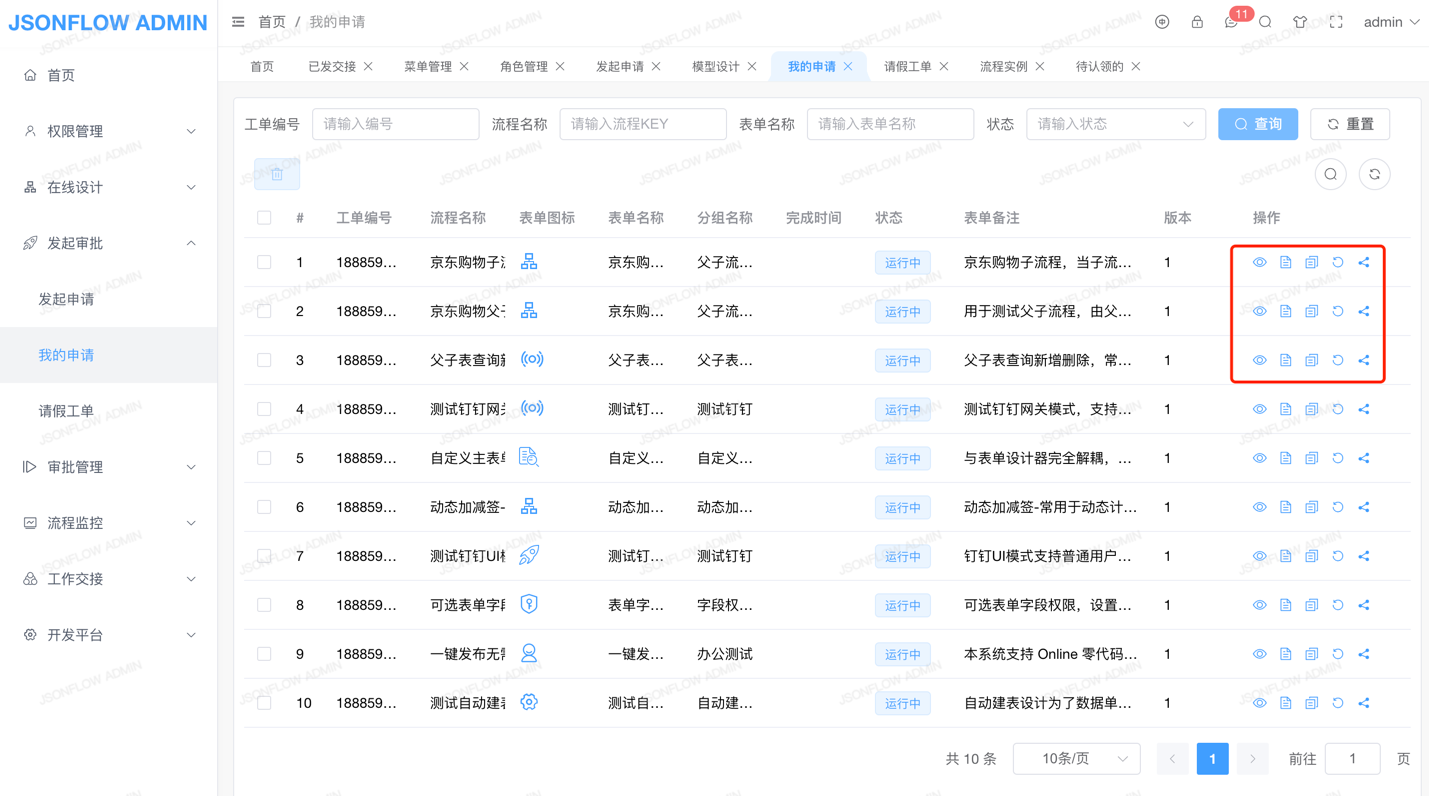Focus the 工单编号 input field

(395, 124)
